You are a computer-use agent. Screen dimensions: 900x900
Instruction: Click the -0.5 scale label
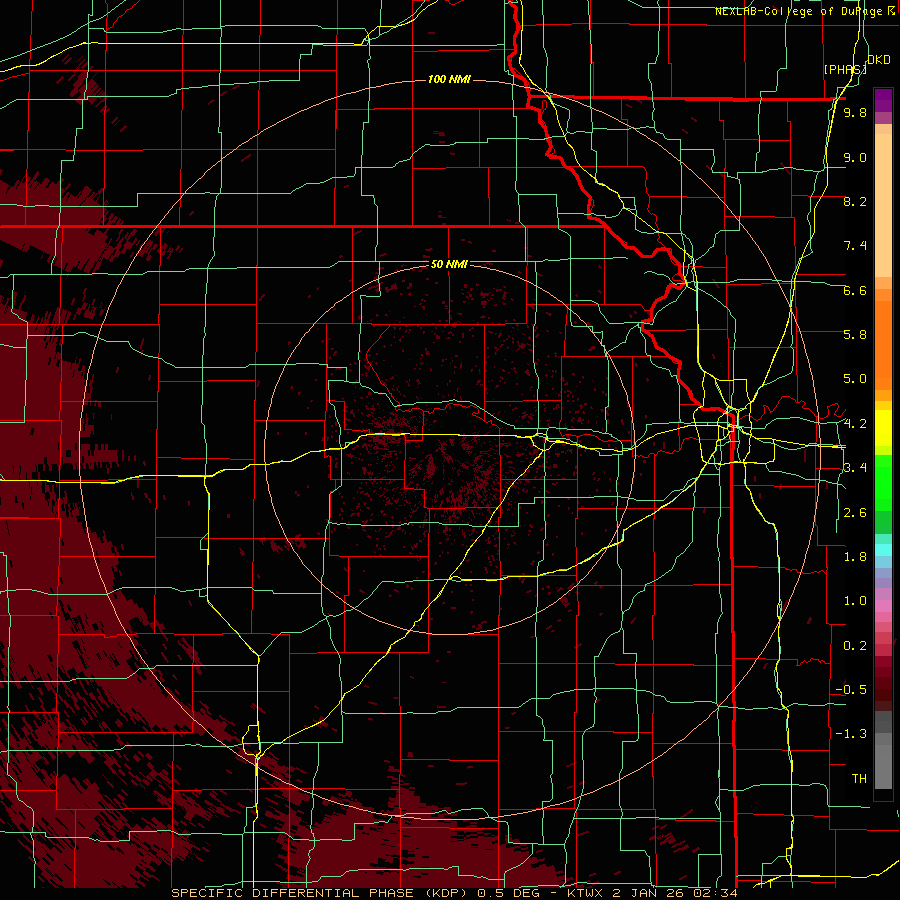(851, 690)
